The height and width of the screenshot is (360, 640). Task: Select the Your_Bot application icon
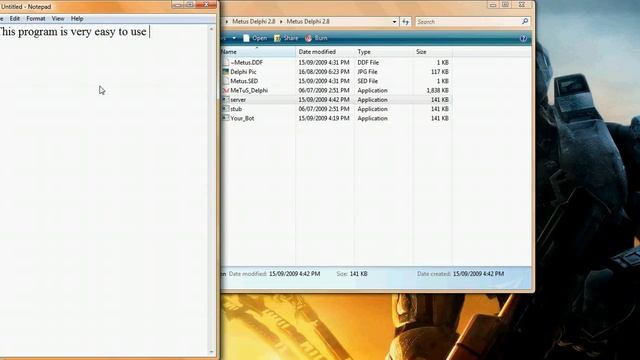tap(226, 118)
